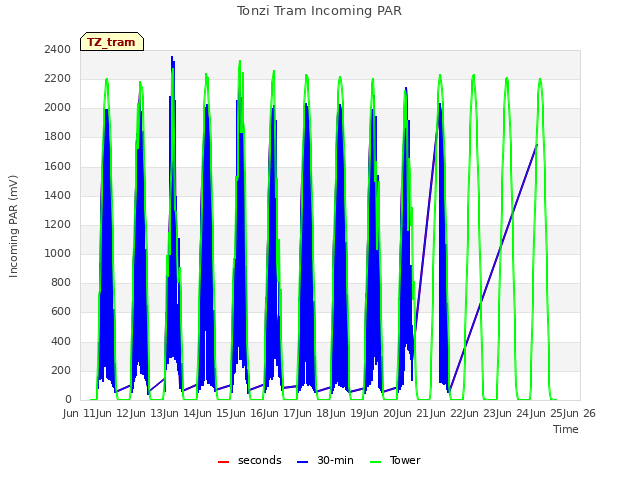The height and width of the screenshot is (480, 640).
Task: Click the 1600 y-axis tick value
Action: pyautogui.click(x=58, y=167)
